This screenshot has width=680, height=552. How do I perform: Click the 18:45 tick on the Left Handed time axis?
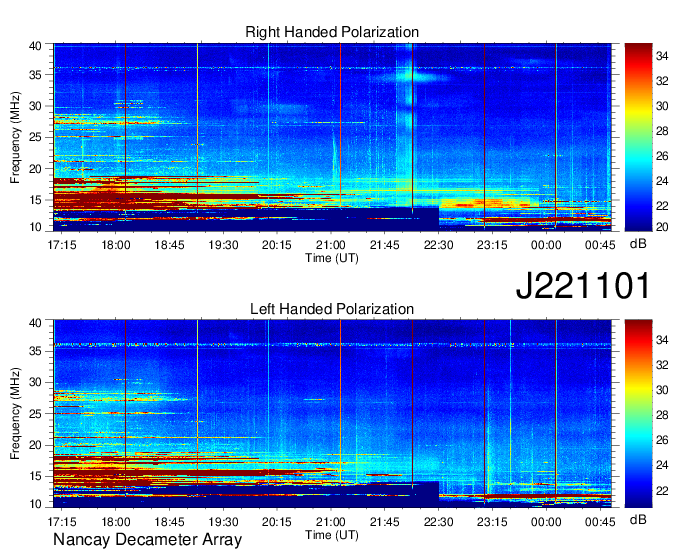click(170, 522)
